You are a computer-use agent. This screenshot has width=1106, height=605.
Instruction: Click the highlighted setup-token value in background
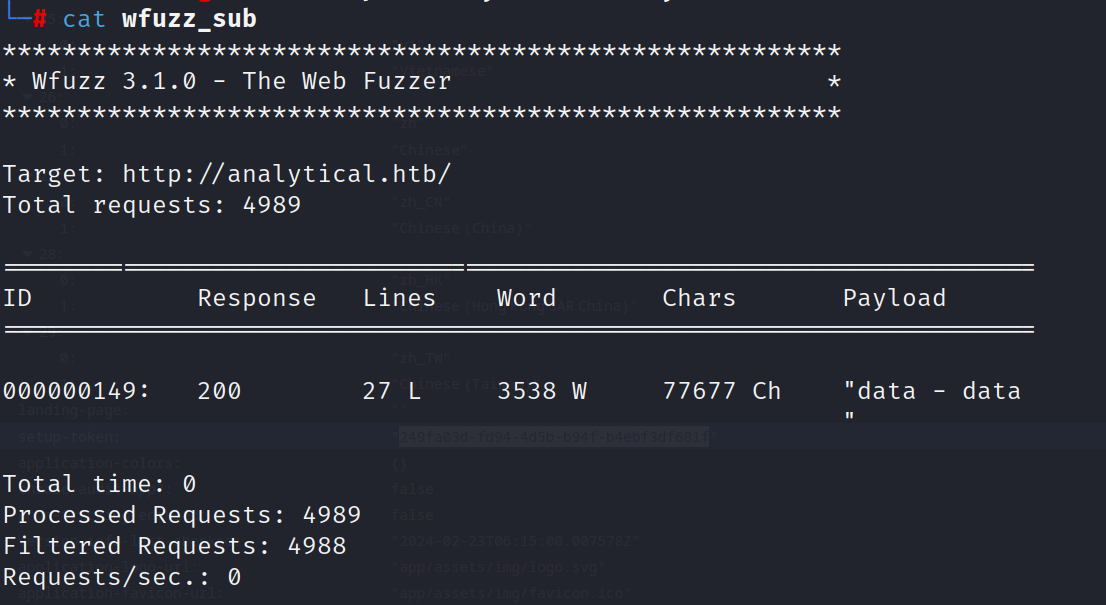coord(553,437)
